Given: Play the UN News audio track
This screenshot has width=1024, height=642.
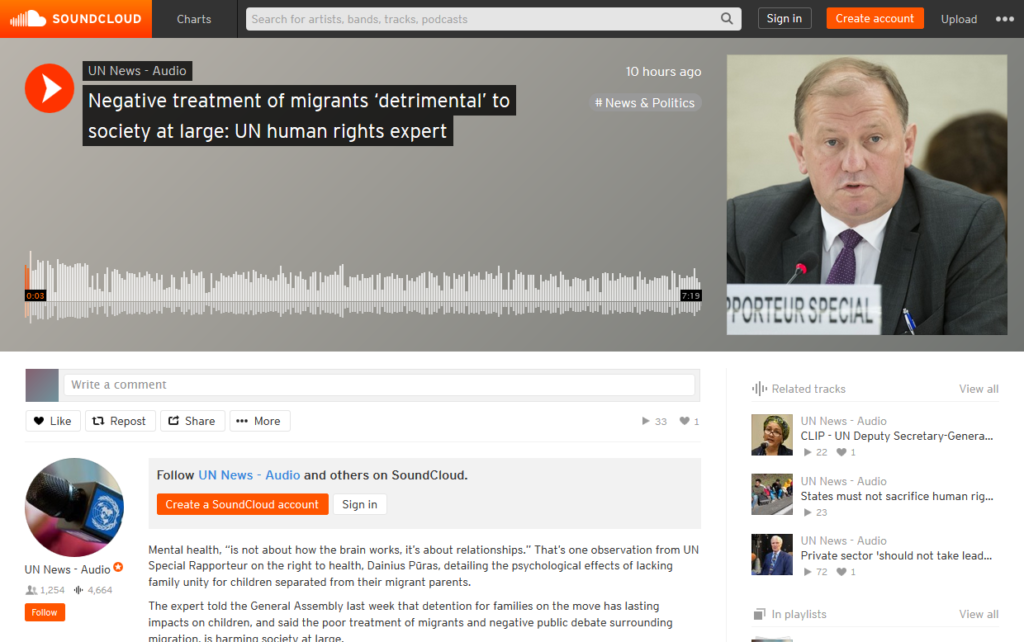Looking at the screenshot, I should [49, 88].
